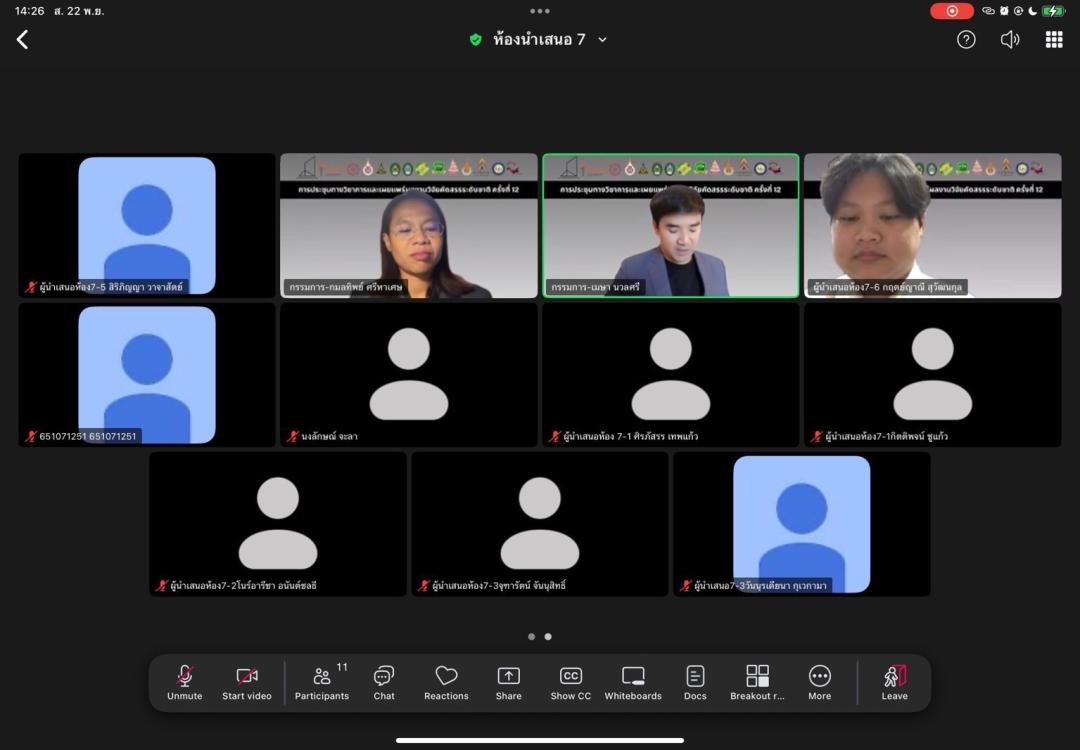1080x750 pixels.
Task: Select the green-highlighted active speaker video
Action: tap(670, 225)
